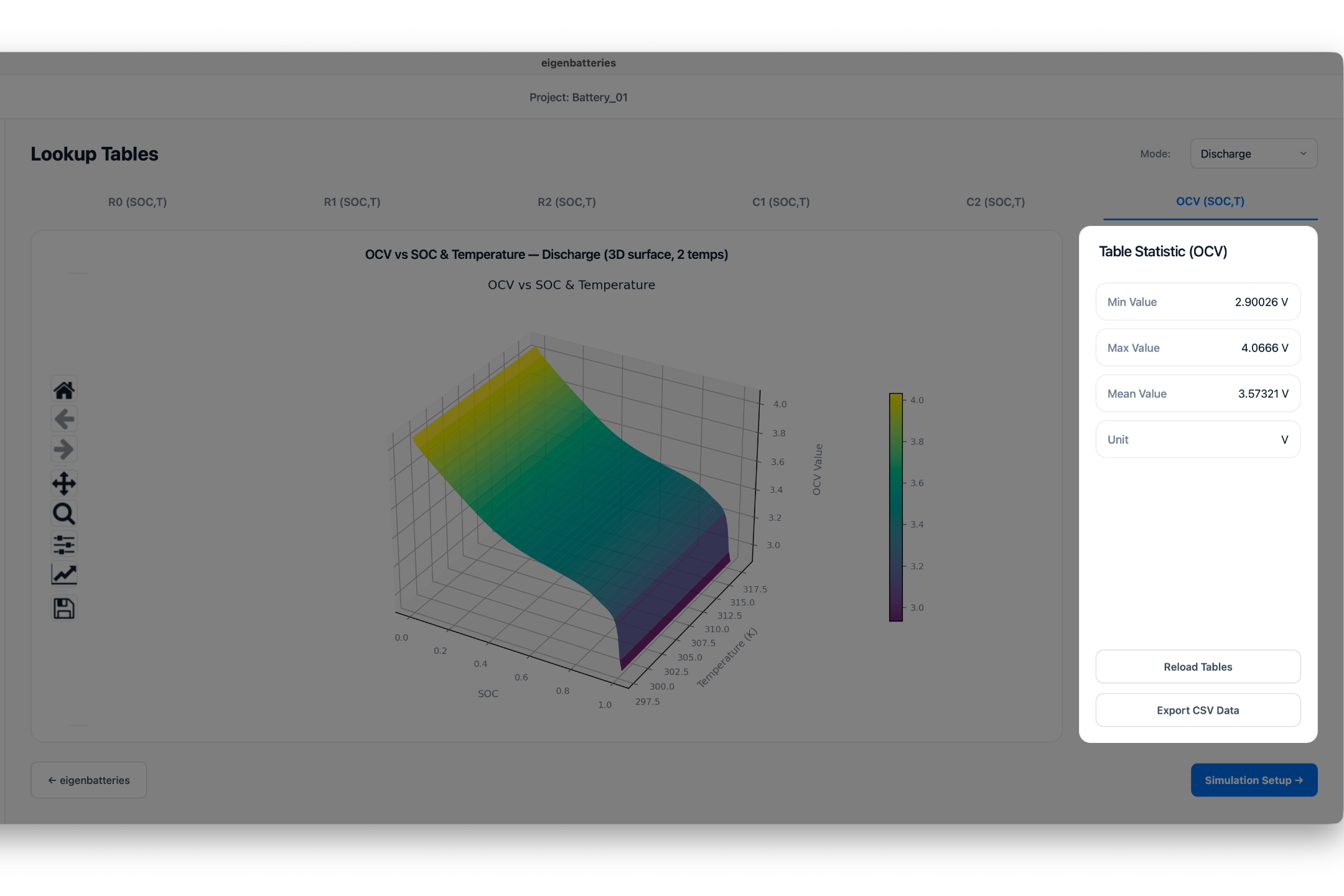Click the Min Value 2.90026 V row
The height and width of the screenshot is (896, 1344).
pos(1198,302)
